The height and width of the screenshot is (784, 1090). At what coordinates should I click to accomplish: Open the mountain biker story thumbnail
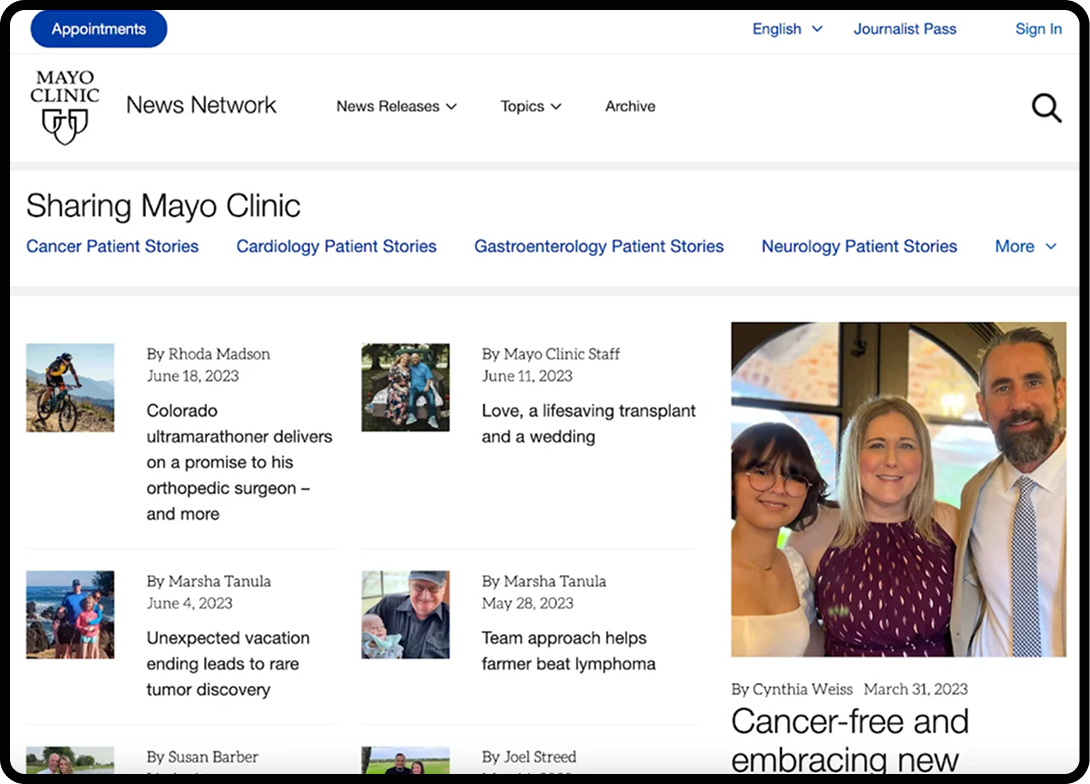click(70, 387)
